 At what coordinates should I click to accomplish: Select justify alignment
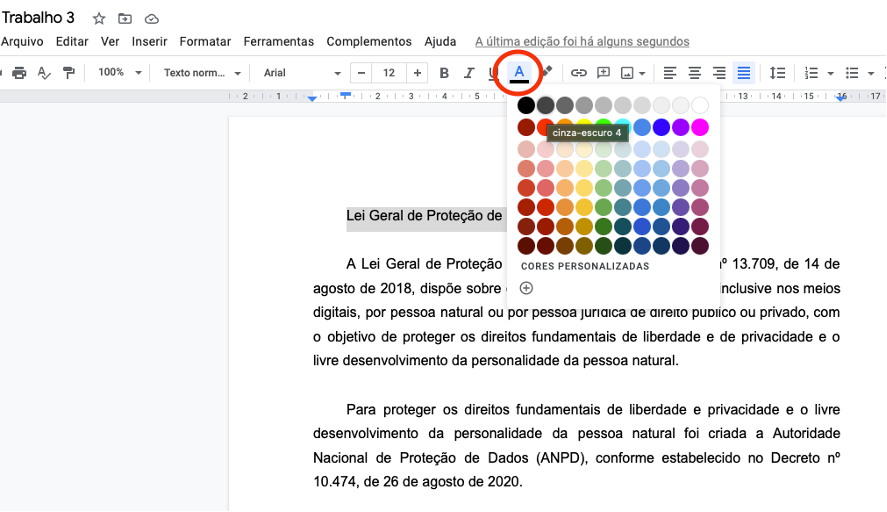click(x=744, y=72)
